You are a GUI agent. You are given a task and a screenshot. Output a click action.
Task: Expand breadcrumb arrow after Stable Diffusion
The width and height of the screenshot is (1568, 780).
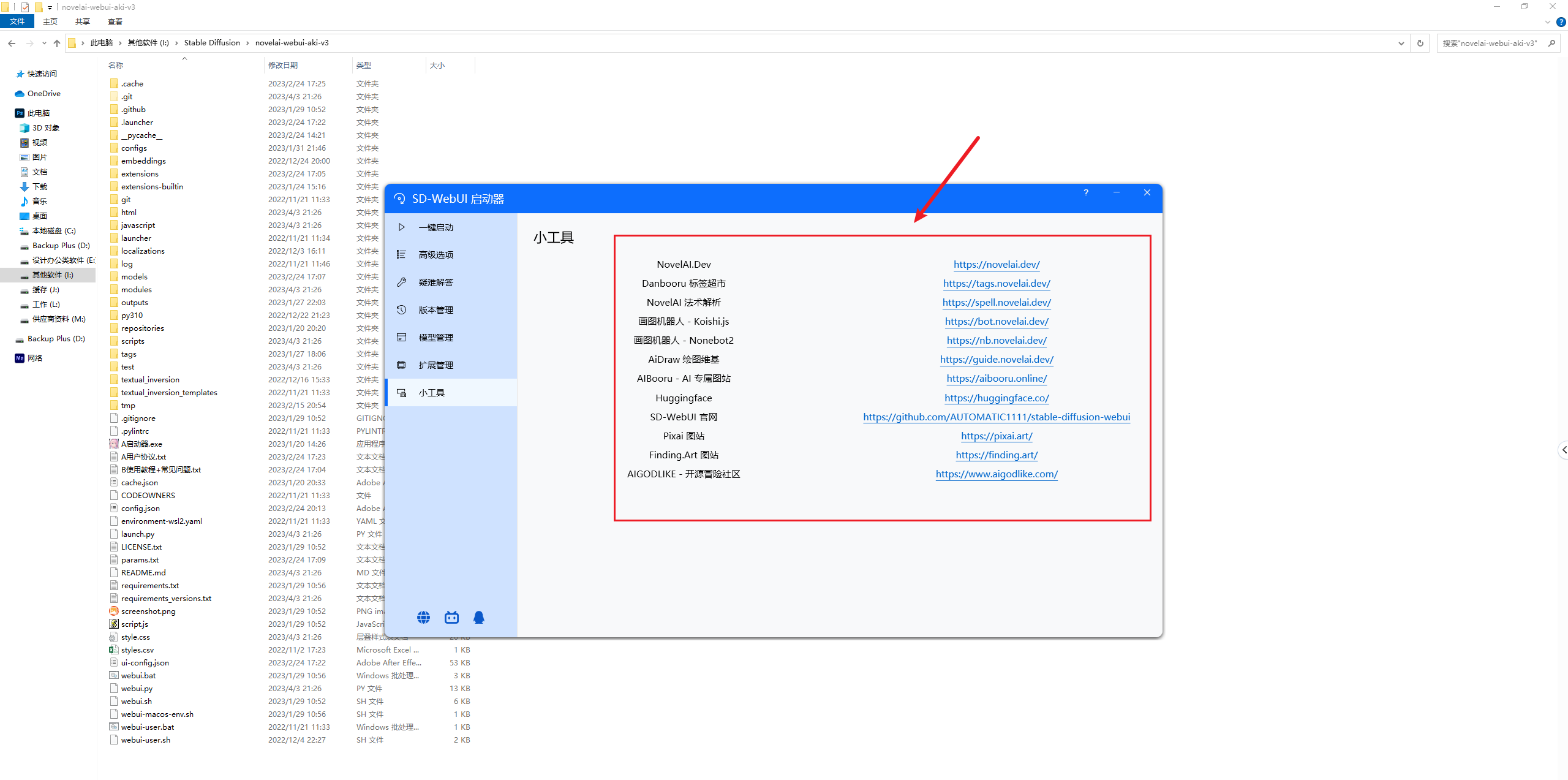pos(247,43)
